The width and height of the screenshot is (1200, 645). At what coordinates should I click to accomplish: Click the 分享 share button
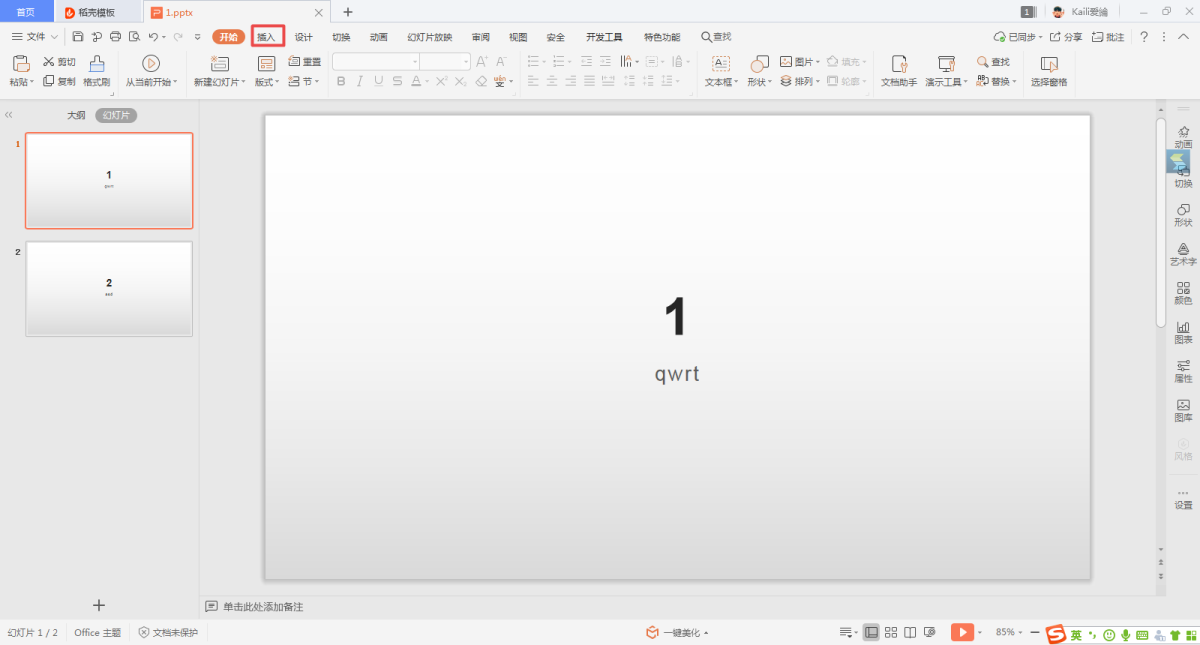(1066, 37)
